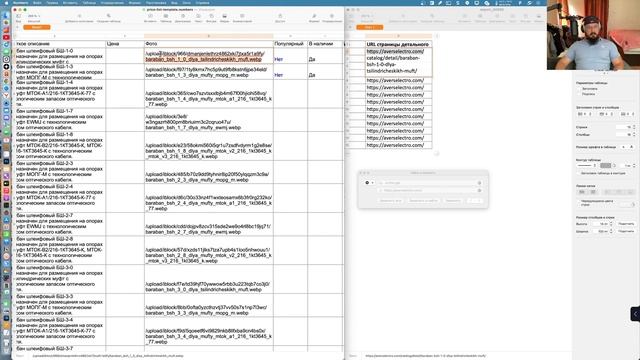Select cell with baraban_bsh_2_7_dlya_mufty_ewmj.webp path
The width and height of the screenshot is (640, 360).
pyautogui.click(x=209, y=224)
